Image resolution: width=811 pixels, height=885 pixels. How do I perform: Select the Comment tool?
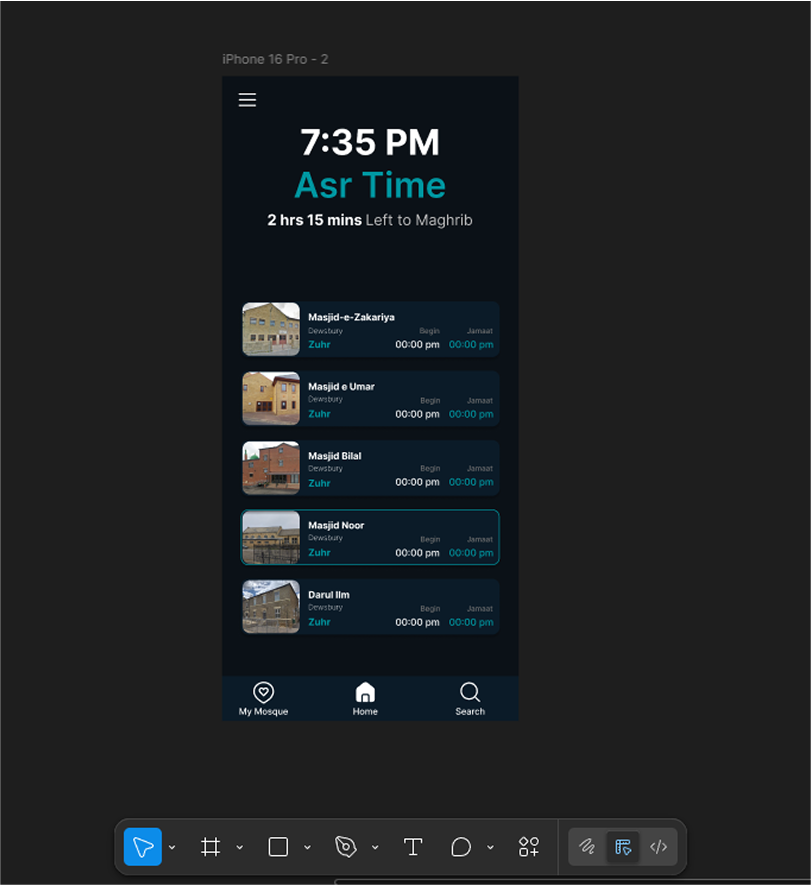click(x=461, y=847)
